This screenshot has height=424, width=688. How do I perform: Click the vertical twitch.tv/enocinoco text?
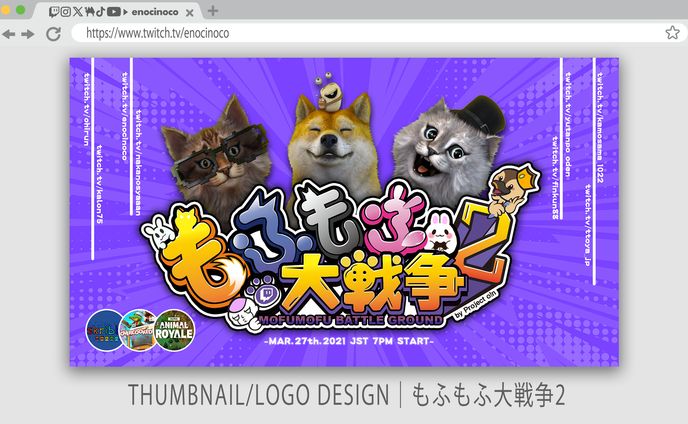[x=125, y=116]
